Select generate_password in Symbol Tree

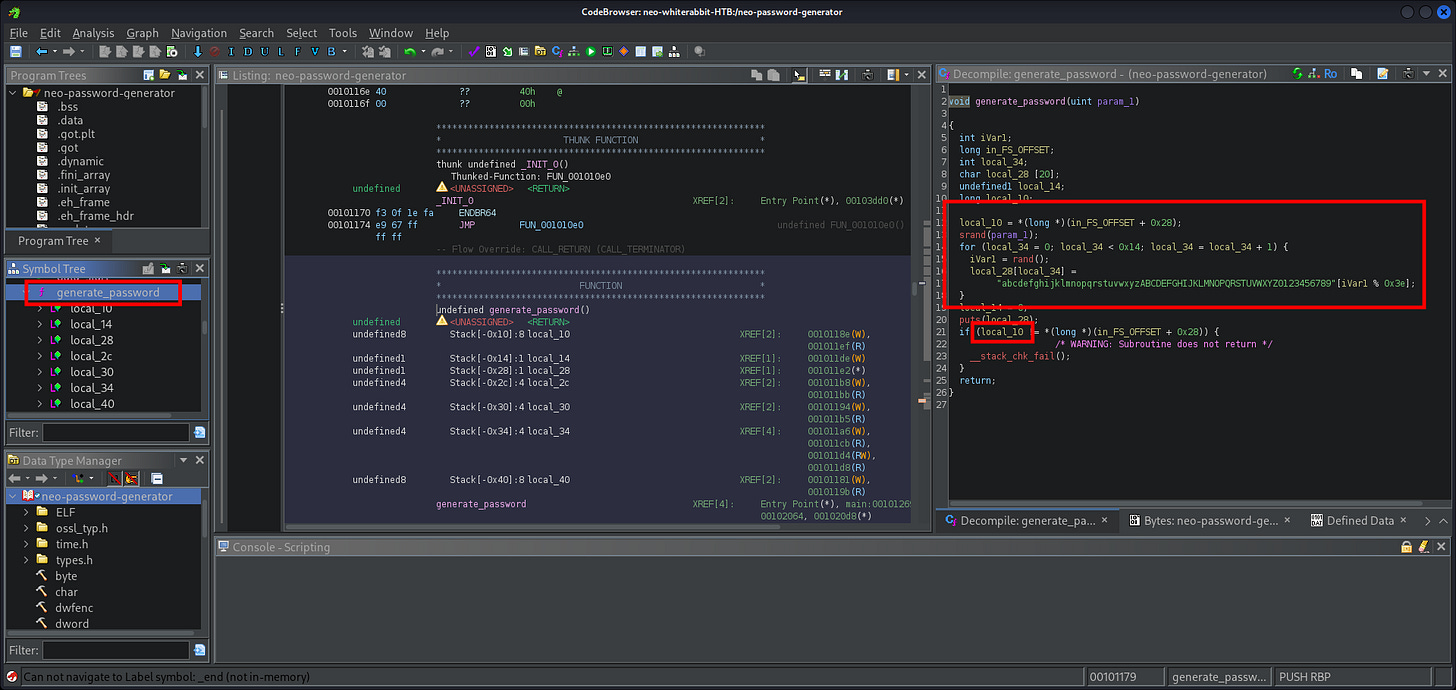[107, 292]
